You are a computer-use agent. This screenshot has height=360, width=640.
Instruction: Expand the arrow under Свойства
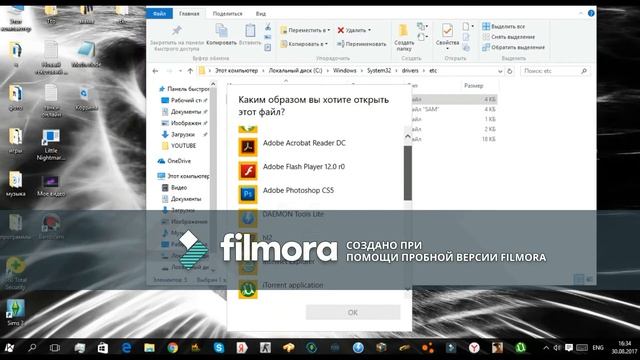coord(447,49)
